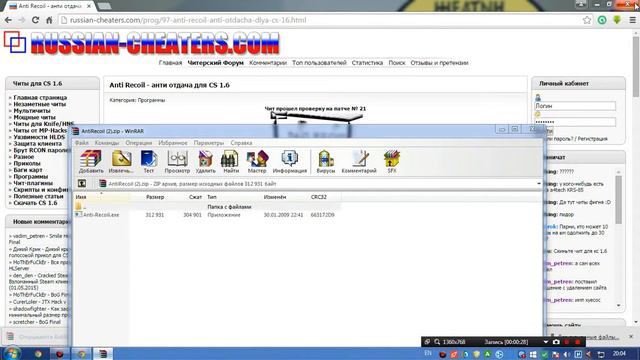The image size is (640, 360).
Task: Open the Читерский Форум navigation link
Action: coord(216,63)
